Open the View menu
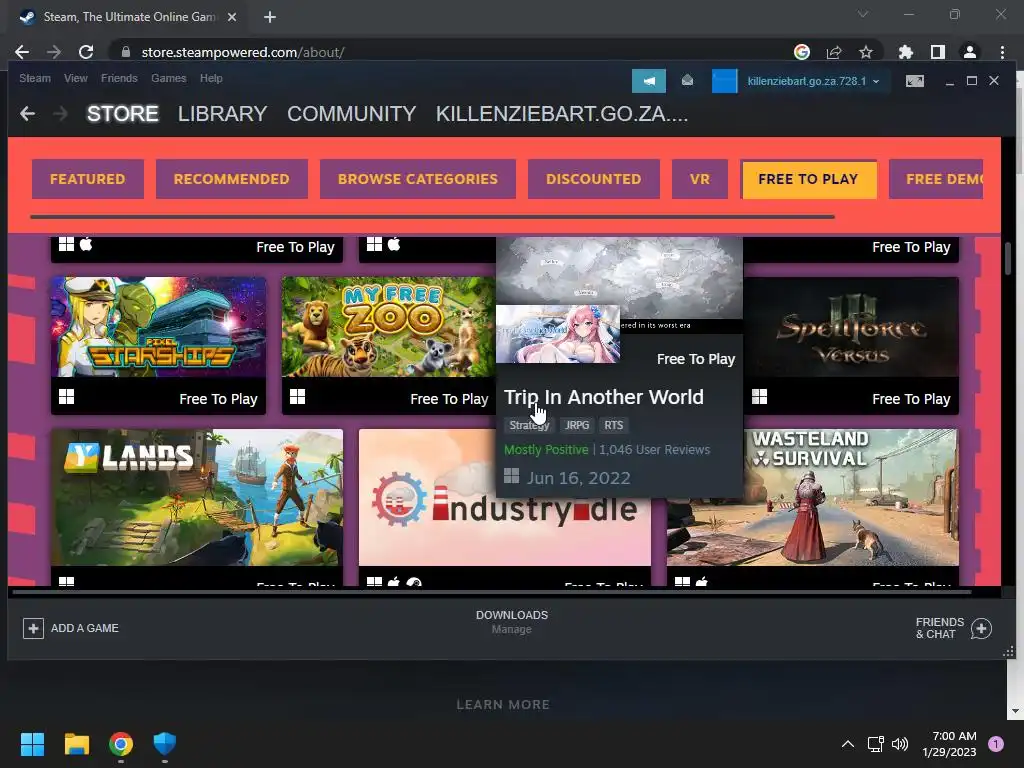The image size is (1024, 768). pyautogui.click(x=76, y=78)
